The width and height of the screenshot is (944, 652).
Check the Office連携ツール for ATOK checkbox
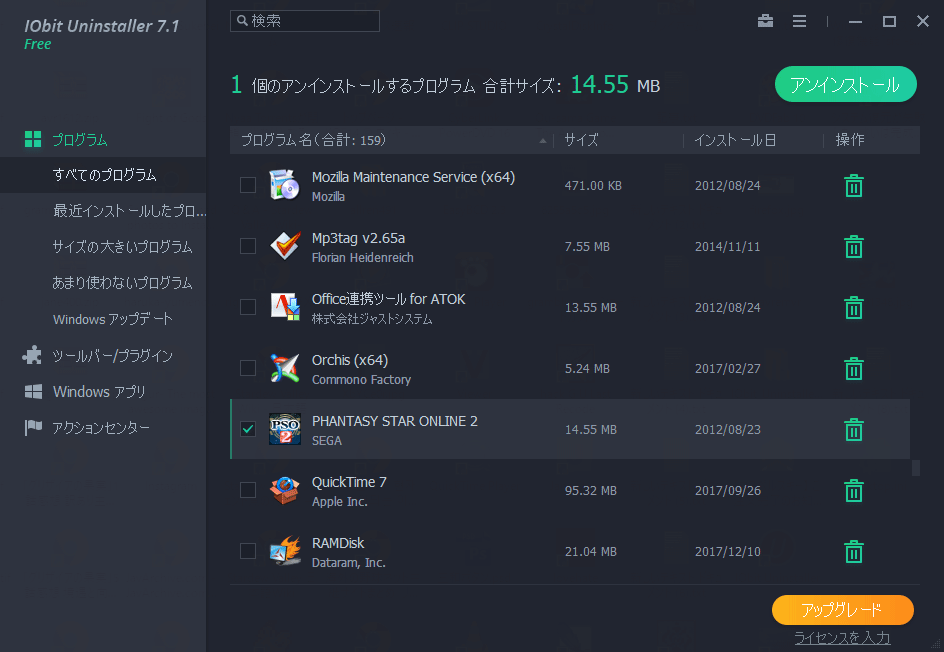[x=247, y=307]
